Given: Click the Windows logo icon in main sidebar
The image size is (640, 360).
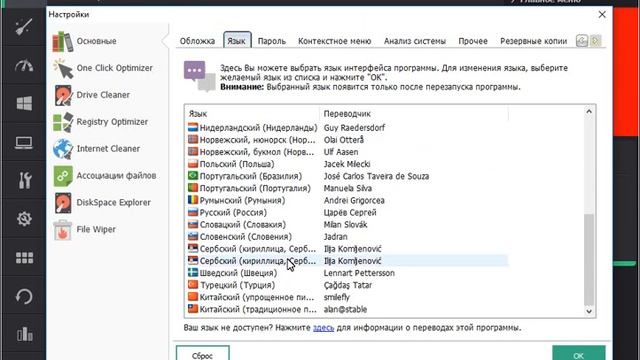Looking at the screenshot, I should point(24,103).
